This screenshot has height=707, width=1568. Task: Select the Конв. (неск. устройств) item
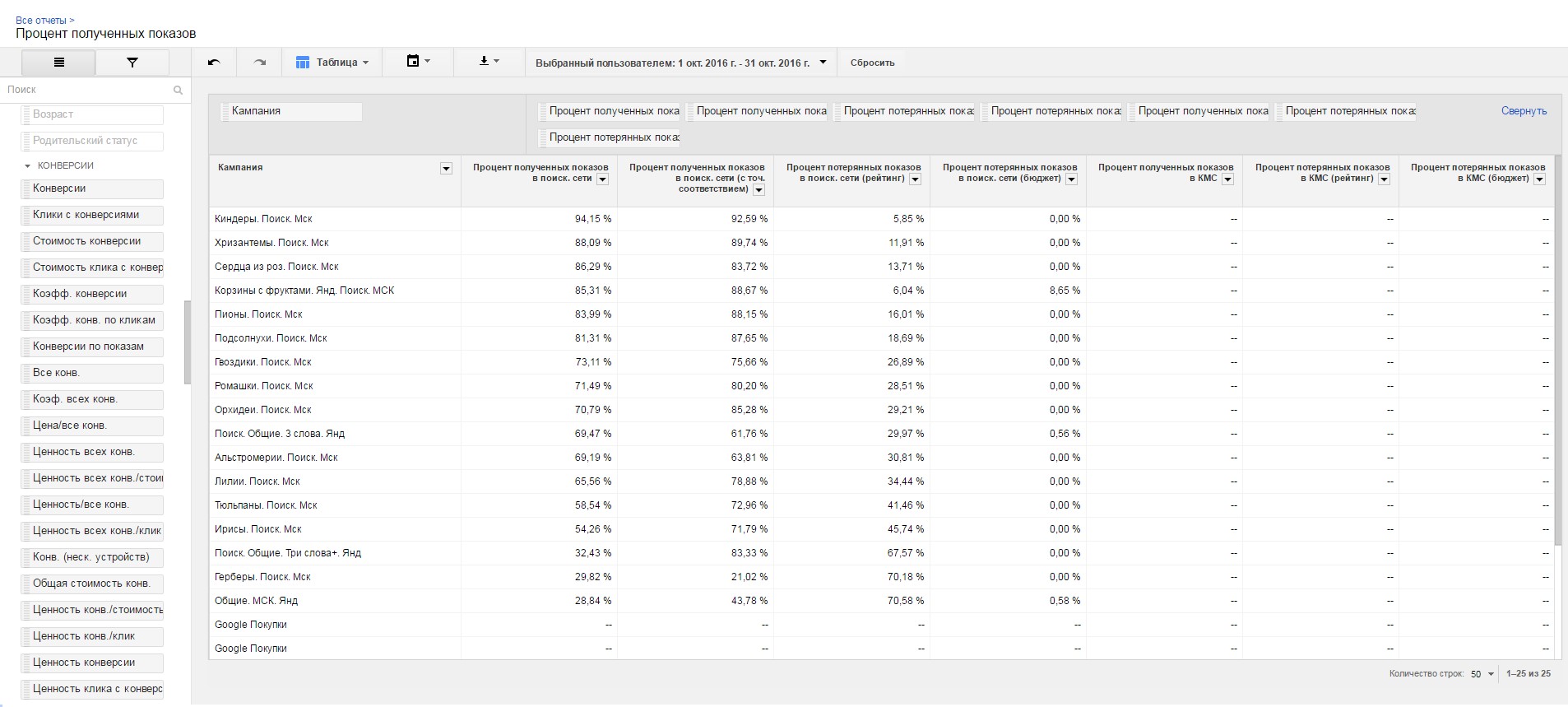click(x=92, y=557)
